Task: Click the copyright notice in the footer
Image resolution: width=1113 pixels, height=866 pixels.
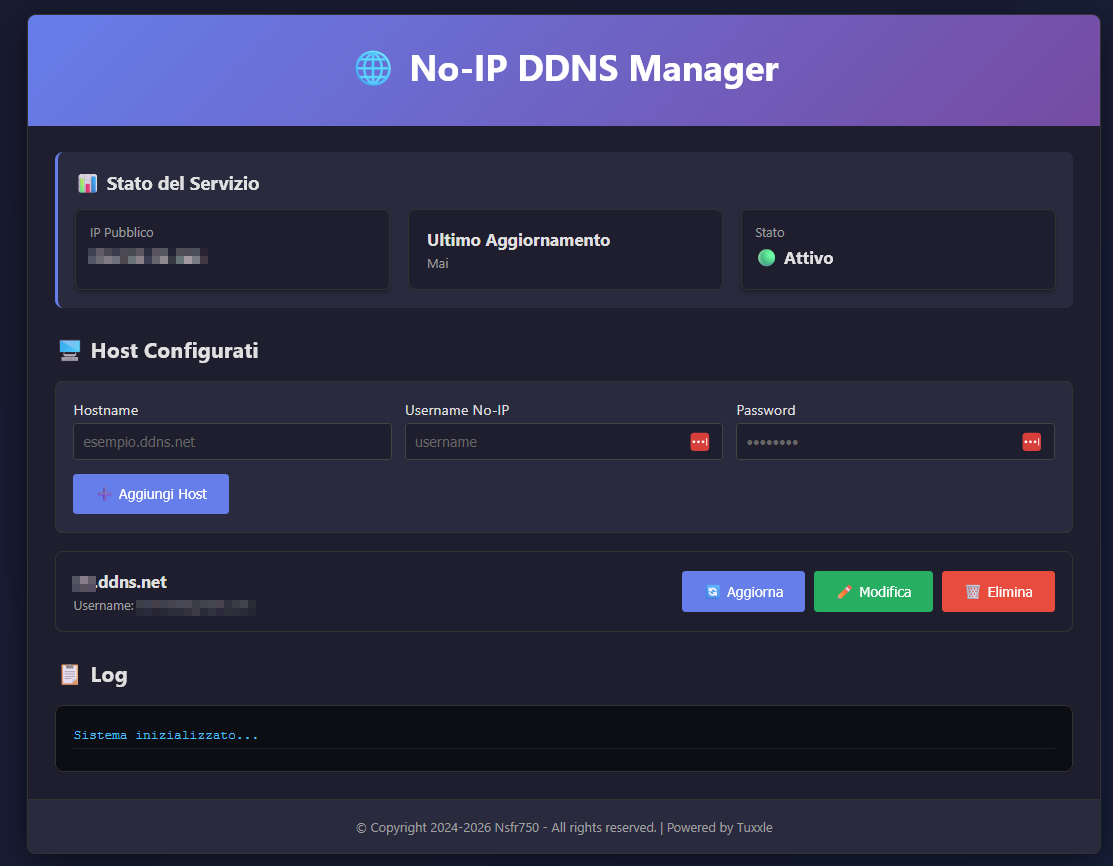Action: click(564, 828)
